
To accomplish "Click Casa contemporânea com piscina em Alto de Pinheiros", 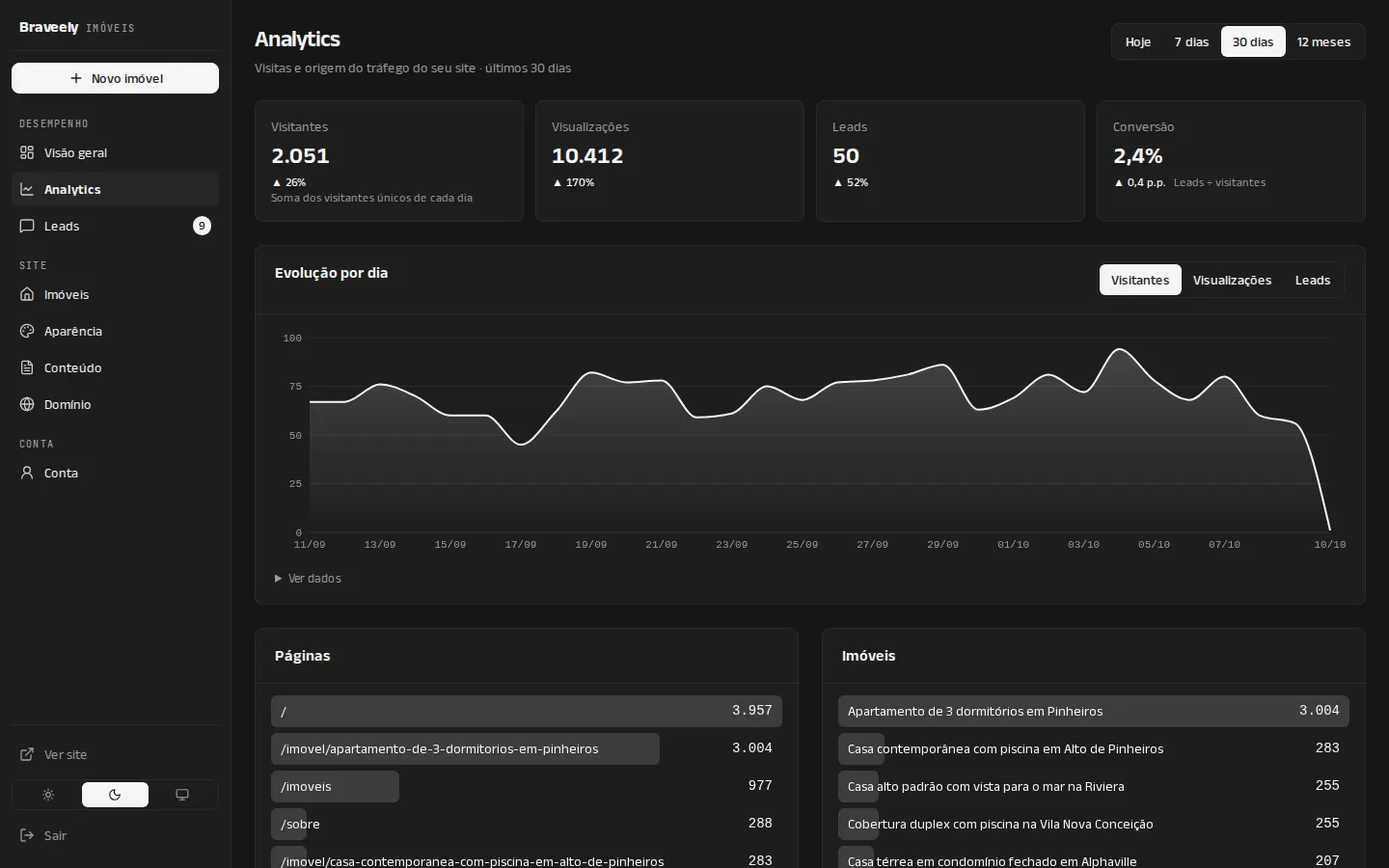I will [x=1094, y=748].
